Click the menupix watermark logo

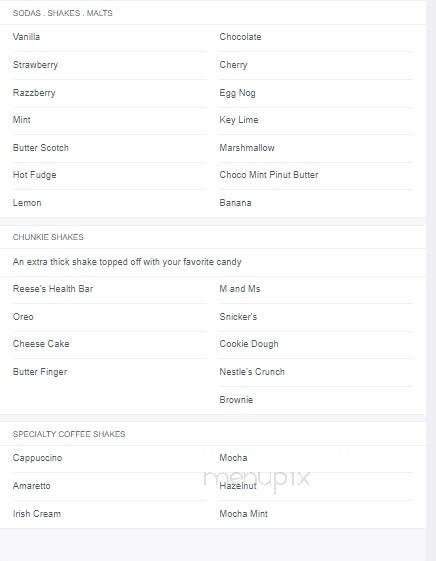256,478
